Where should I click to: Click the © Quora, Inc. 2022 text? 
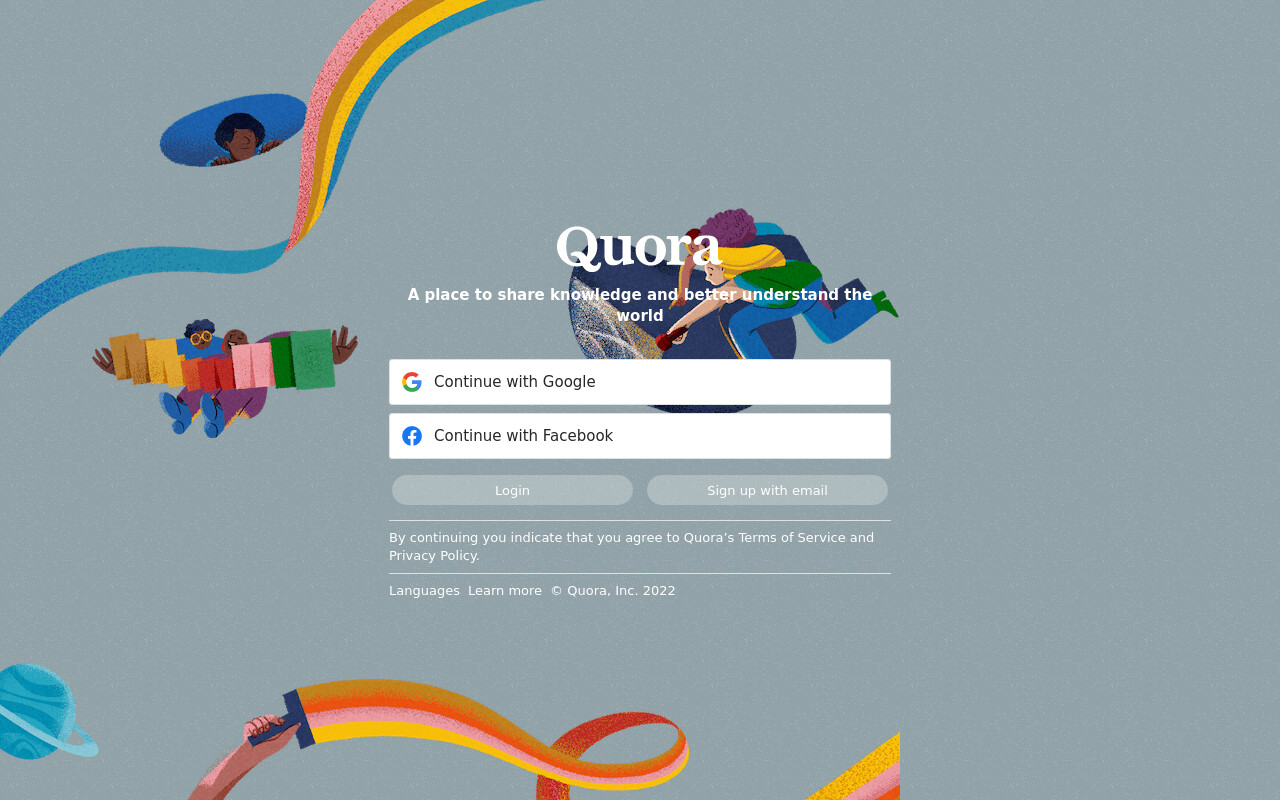click(x=613, y=591)
